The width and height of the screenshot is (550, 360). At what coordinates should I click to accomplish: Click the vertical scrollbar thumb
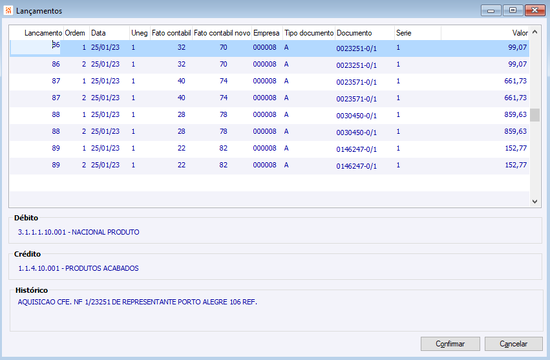[x=535, y=115]
